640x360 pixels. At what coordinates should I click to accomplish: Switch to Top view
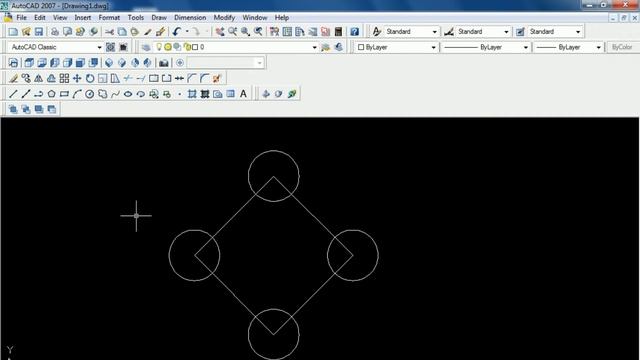click(29, 63)
